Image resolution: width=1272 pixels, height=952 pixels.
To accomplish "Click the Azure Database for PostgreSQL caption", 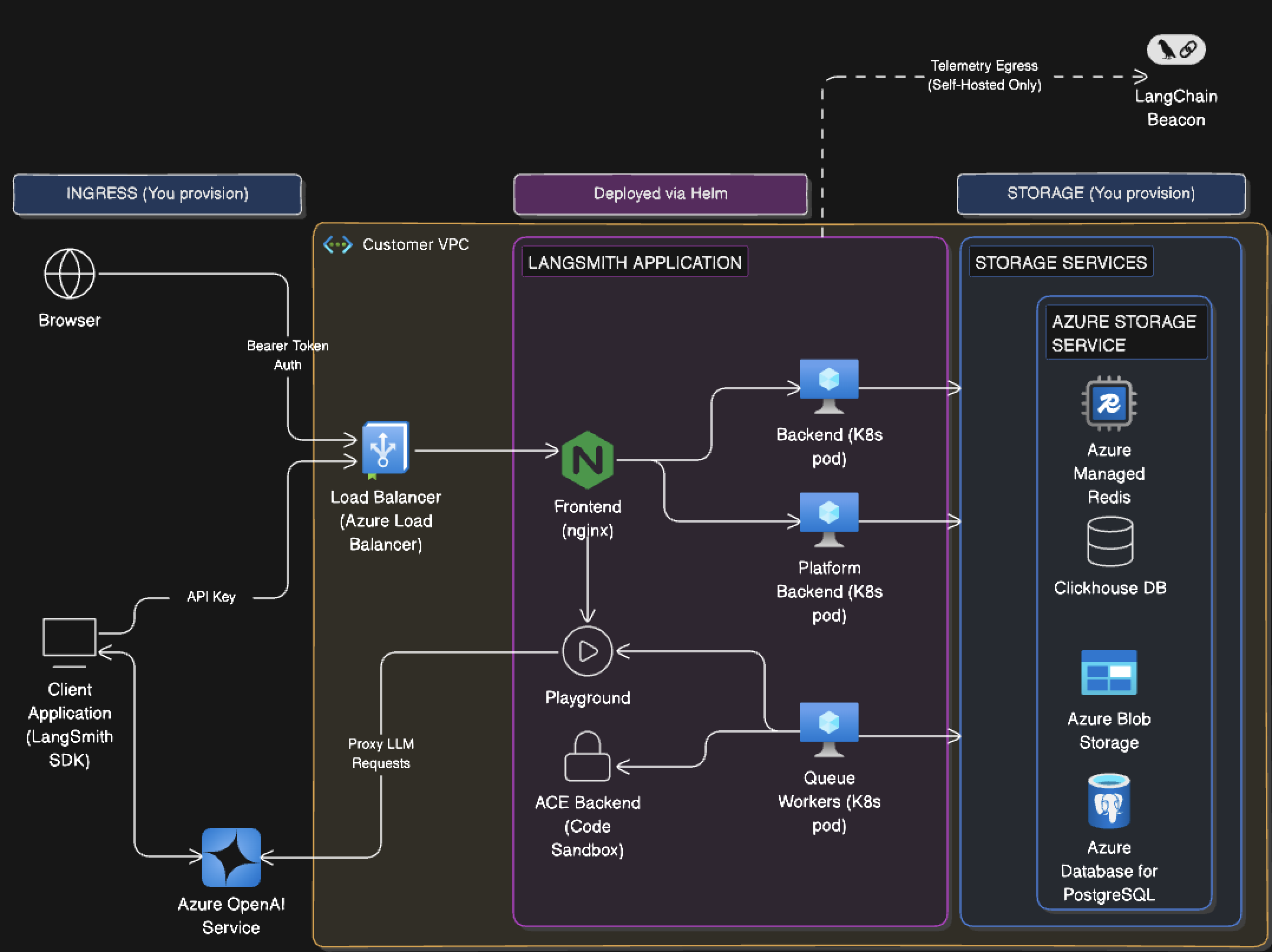I will 1109,871.
